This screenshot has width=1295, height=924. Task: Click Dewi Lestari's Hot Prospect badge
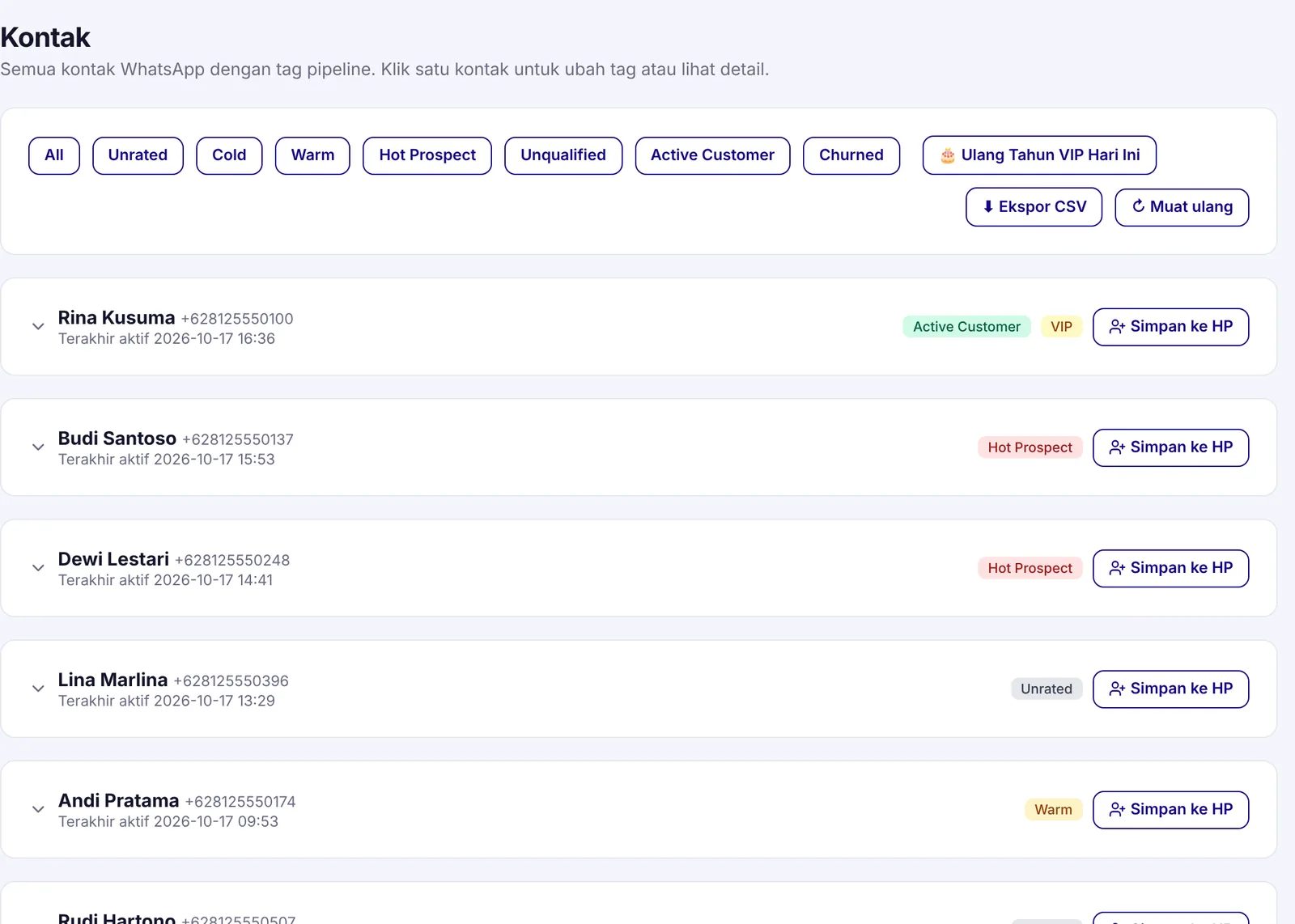click(1030, 568)
